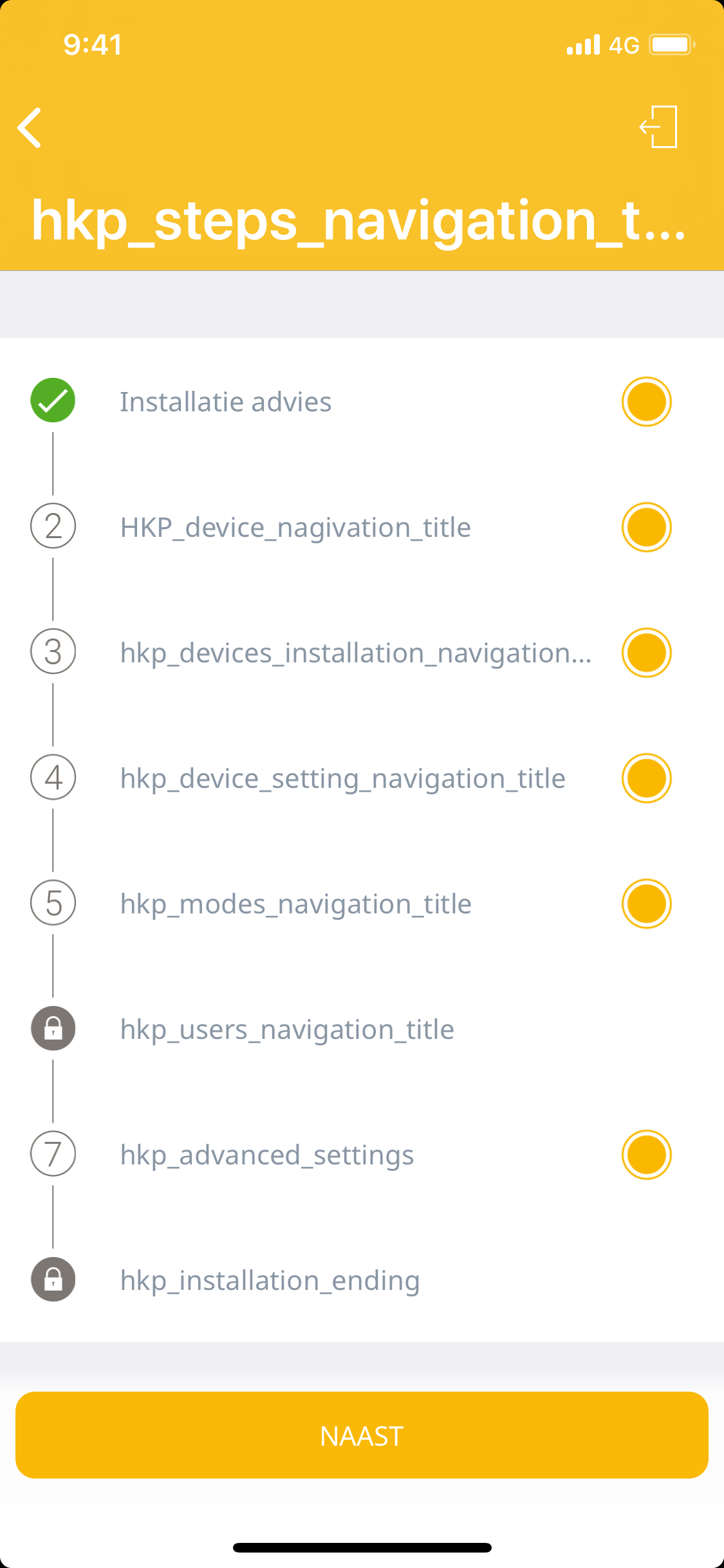Tap the step 2 circle icon
This screenshot has height=1568, width=724.
point(53,526)
